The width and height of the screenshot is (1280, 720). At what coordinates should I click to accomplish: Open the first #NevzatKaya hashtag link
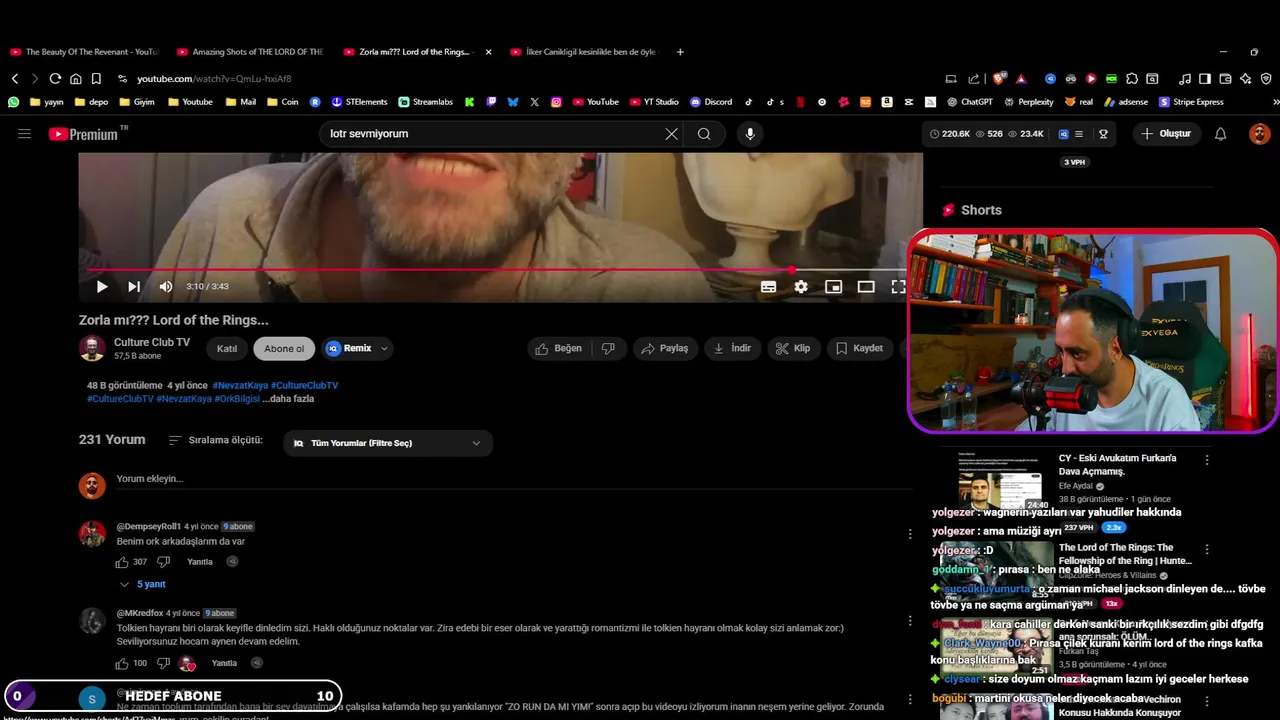pos(240,385)
